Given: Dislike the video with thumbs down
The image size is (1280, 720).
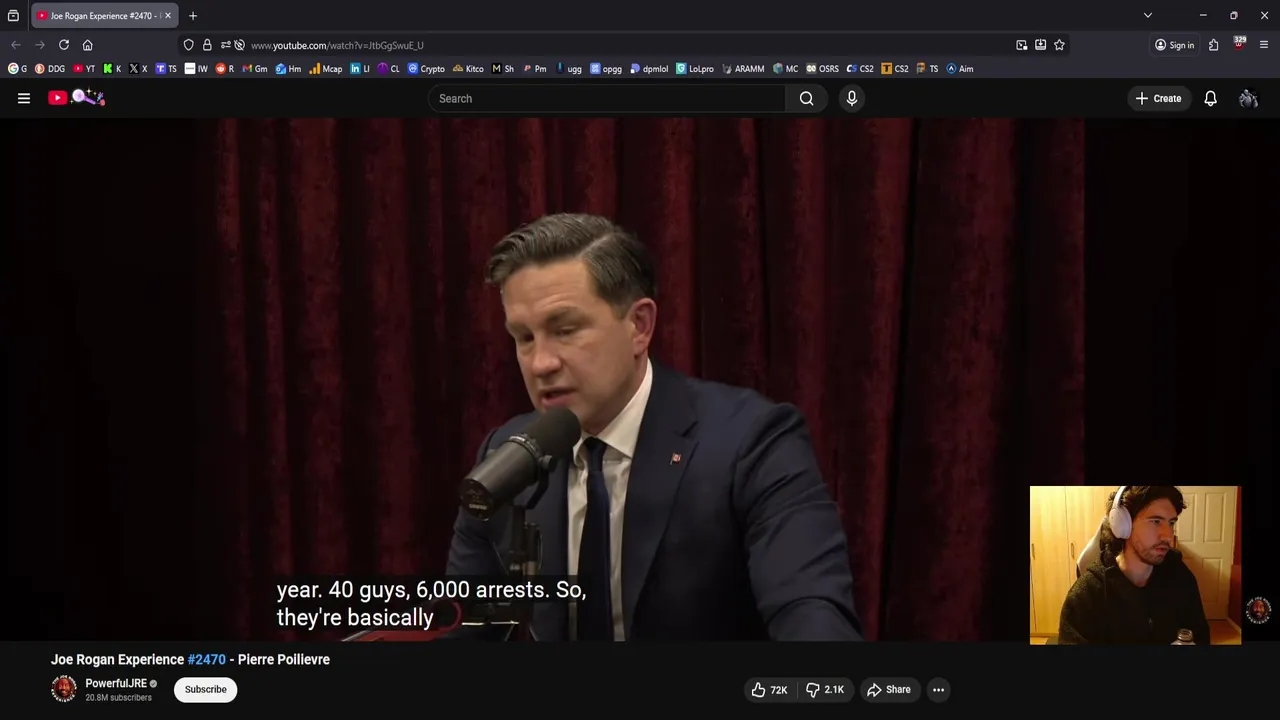Looking at the screenshot, I should pyautogui.click(x=826, y=690).
